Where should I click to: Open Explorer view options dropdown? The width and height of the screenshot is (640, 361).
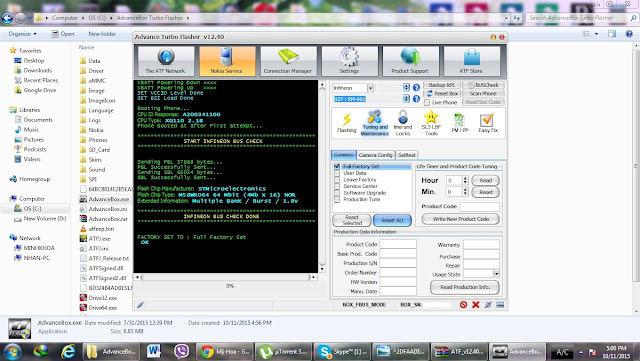[x=596, y=34]
